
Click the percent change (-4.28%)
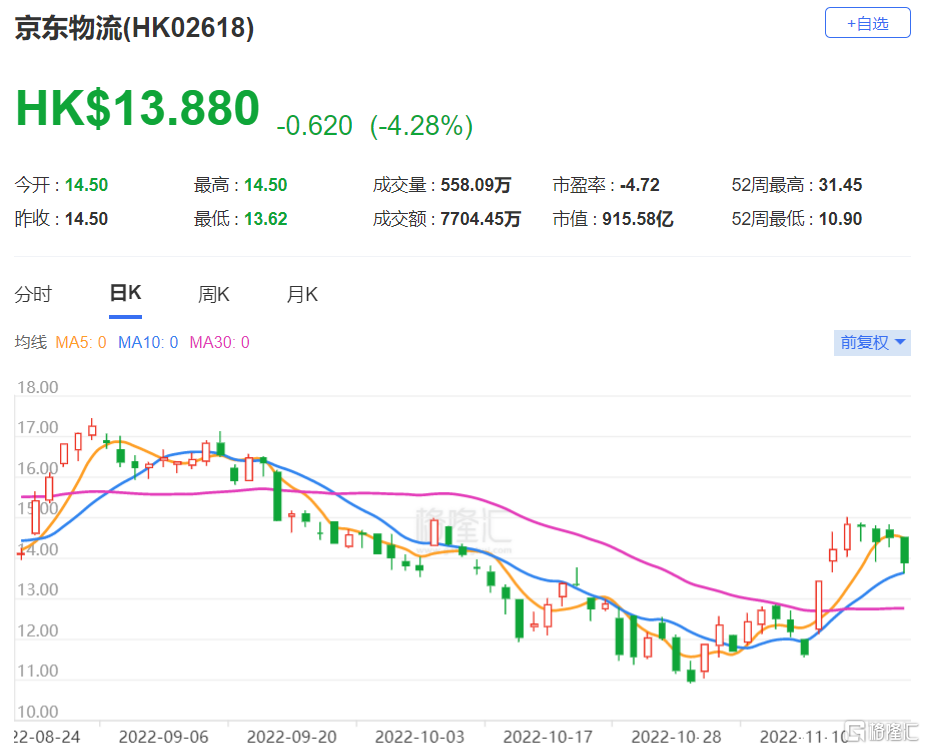421,126
